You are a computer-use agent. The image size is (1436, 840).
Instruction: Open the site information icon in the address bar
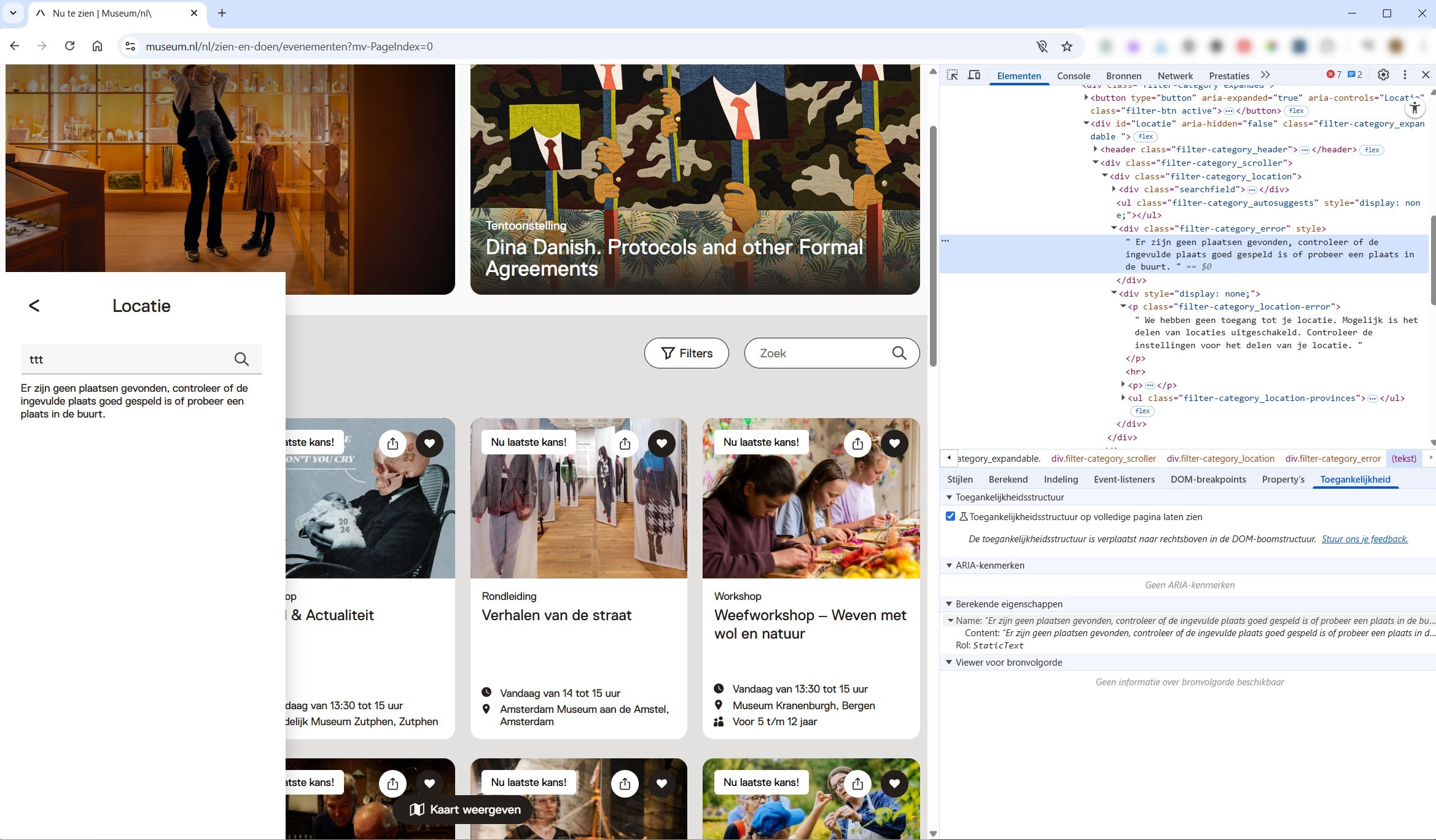tap(130, 46)
